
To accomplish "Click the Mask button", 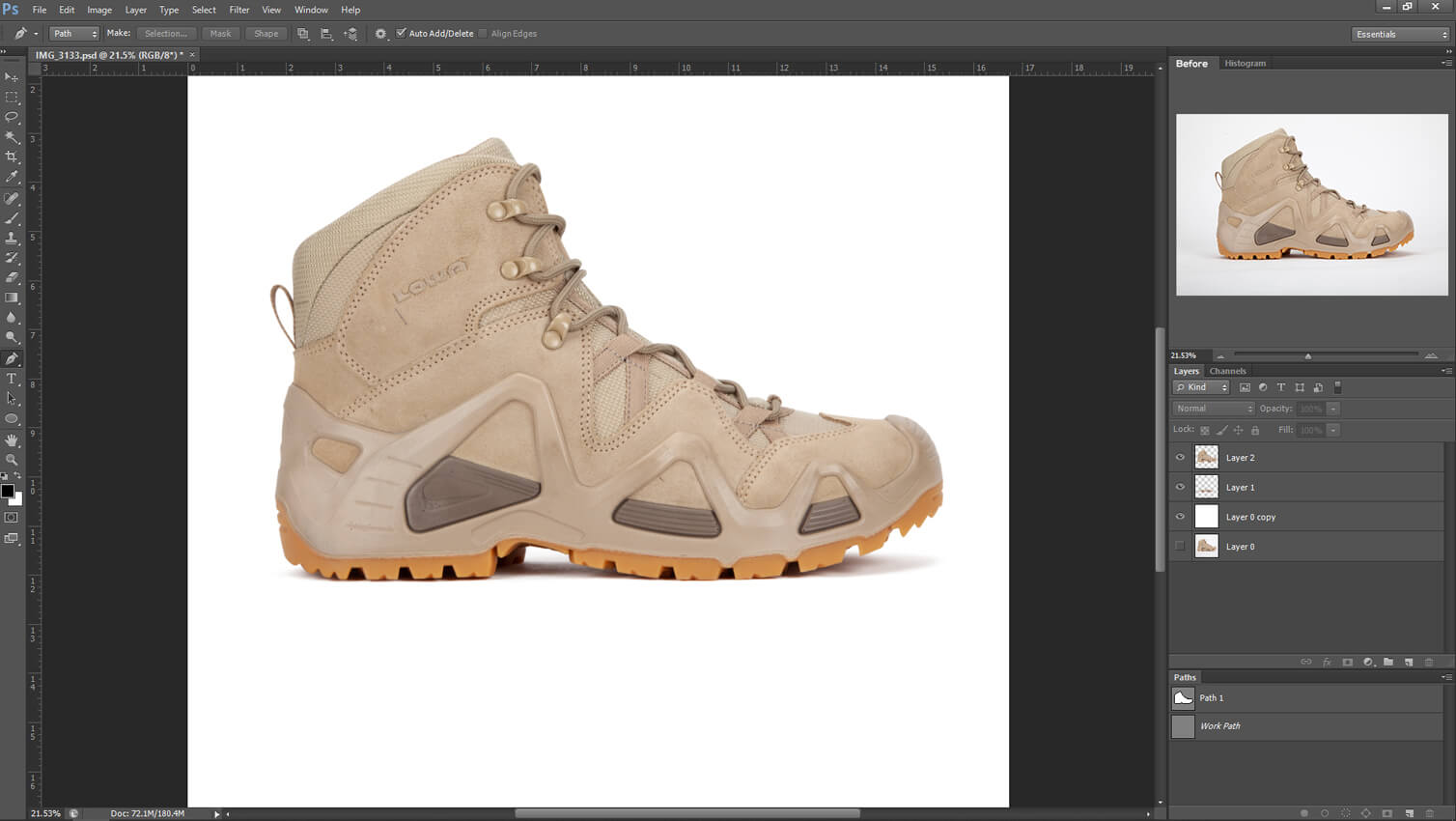I will point(221,34).
